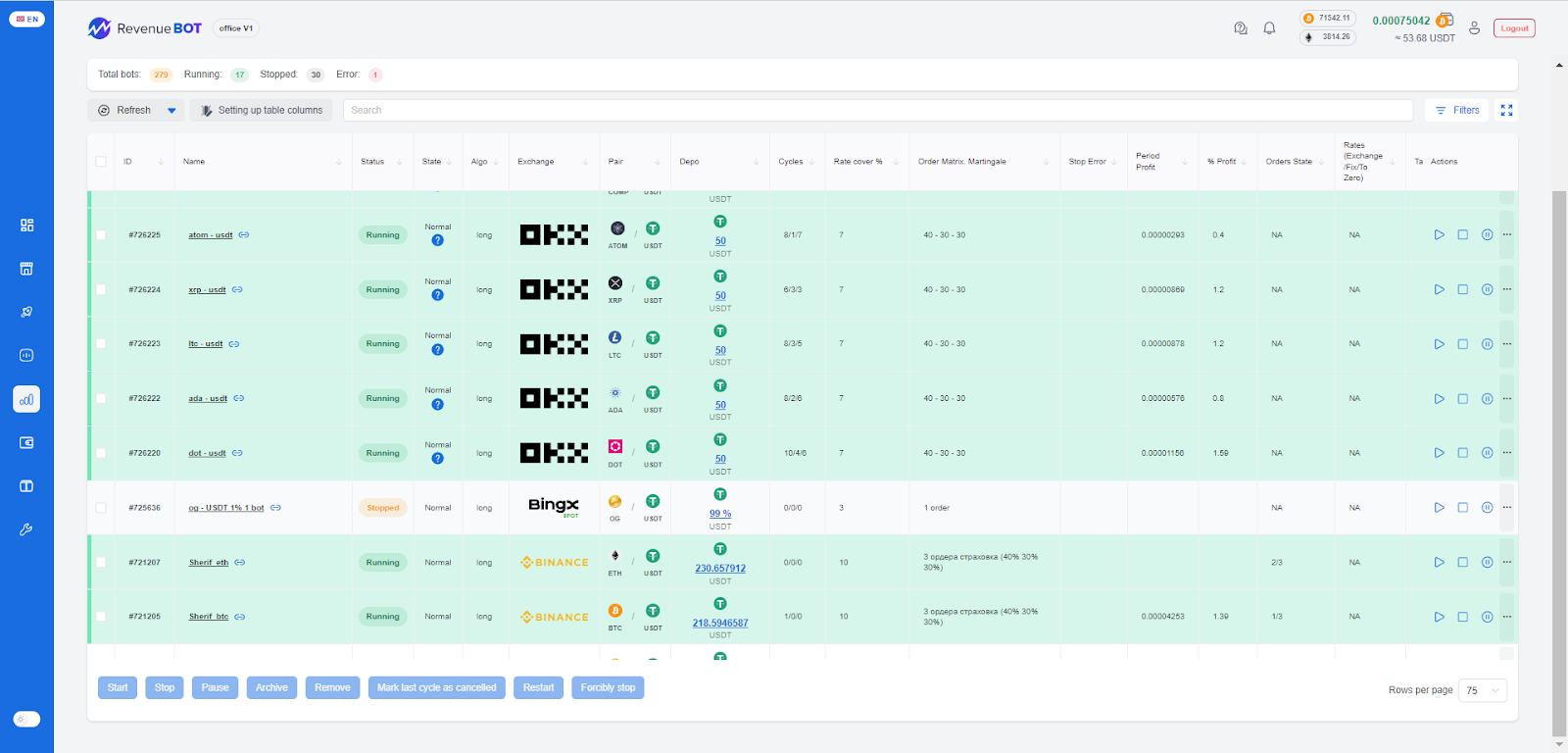Open the notifications bell
This screenshot has width=1568, height=753.
pos(1269,28)
